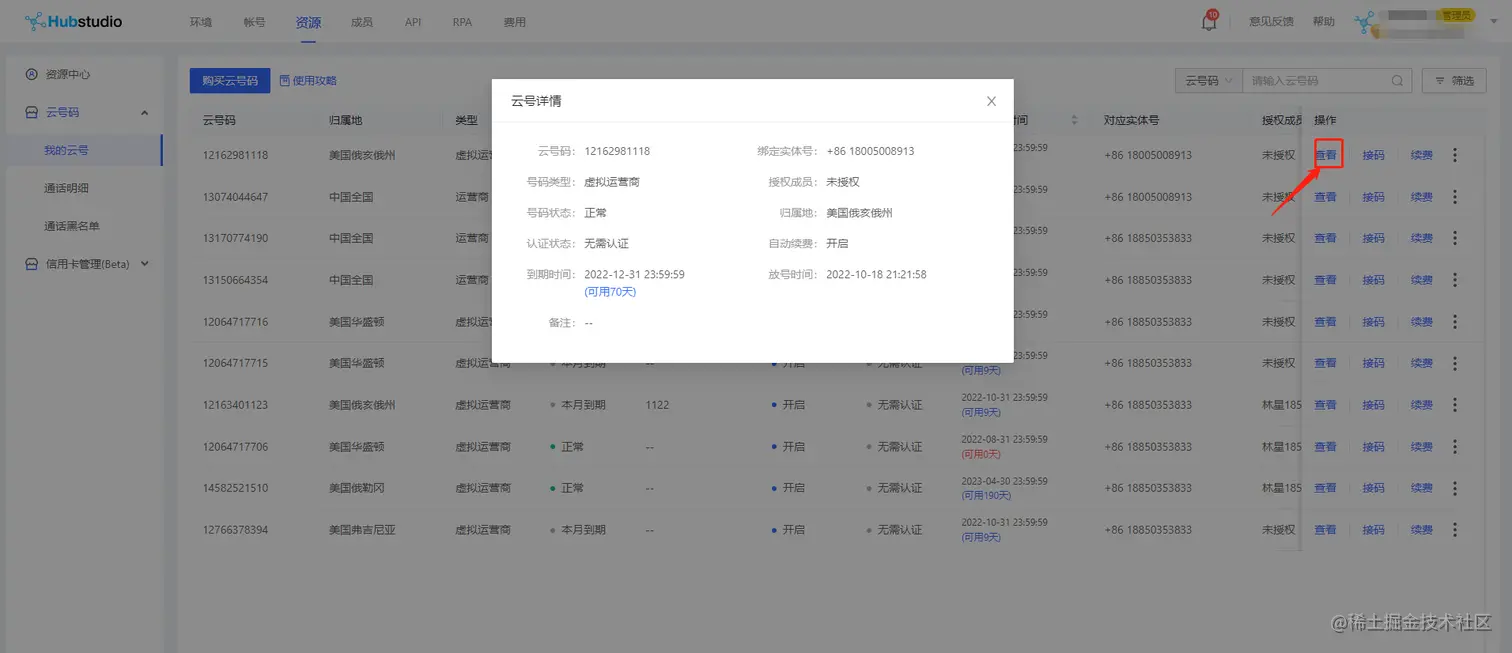1512x653 pixels.
Task: Click 续费 for number 12766378394
Action: click(1421, 530)
